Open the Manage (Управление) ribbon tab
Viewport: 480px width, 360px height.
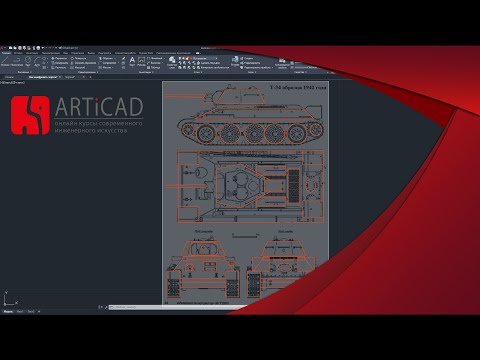coord(78,53)
